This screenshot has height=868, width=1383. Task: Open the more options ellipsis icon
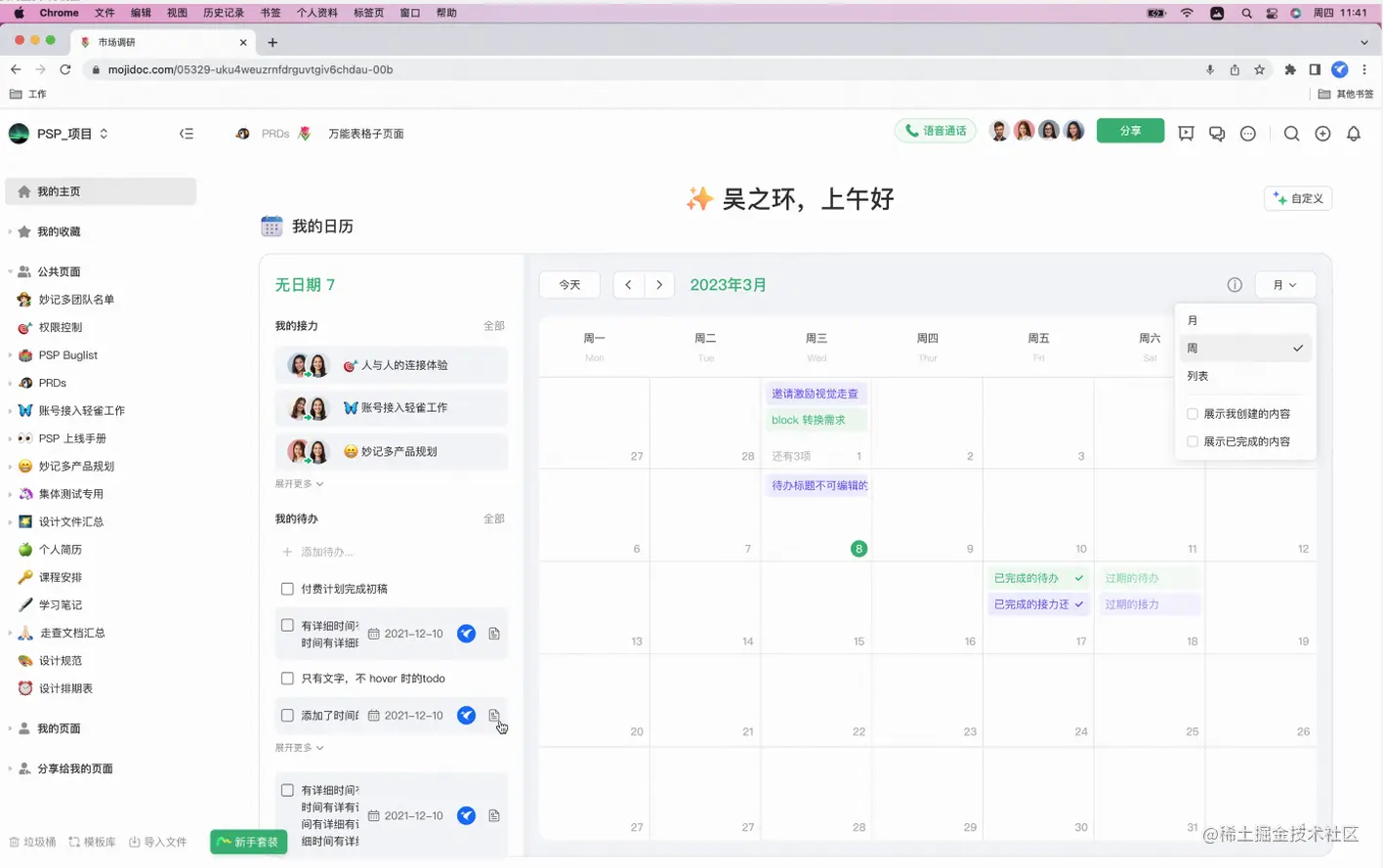point(1248,134)
